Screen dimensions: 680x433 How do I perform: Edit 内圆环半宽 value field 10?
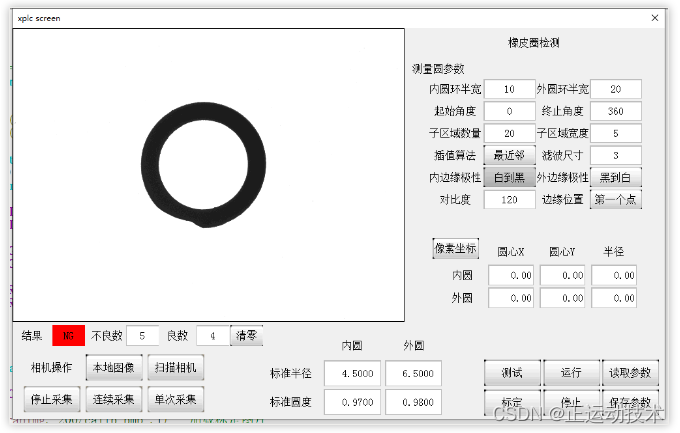click(509, 89)
